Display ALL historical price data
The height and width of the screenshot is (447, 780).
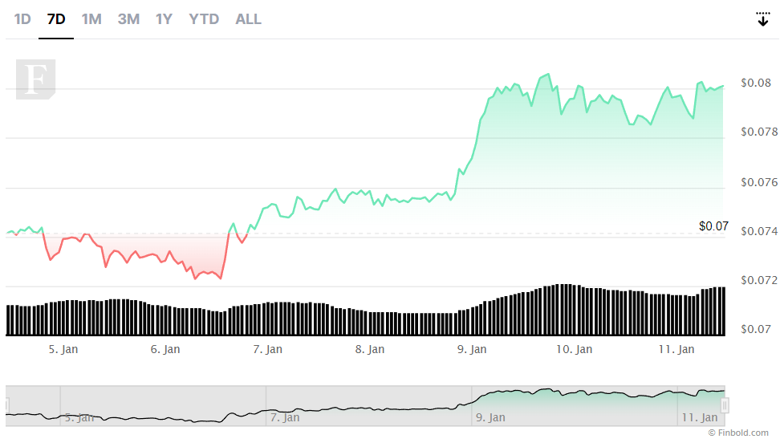248,19
